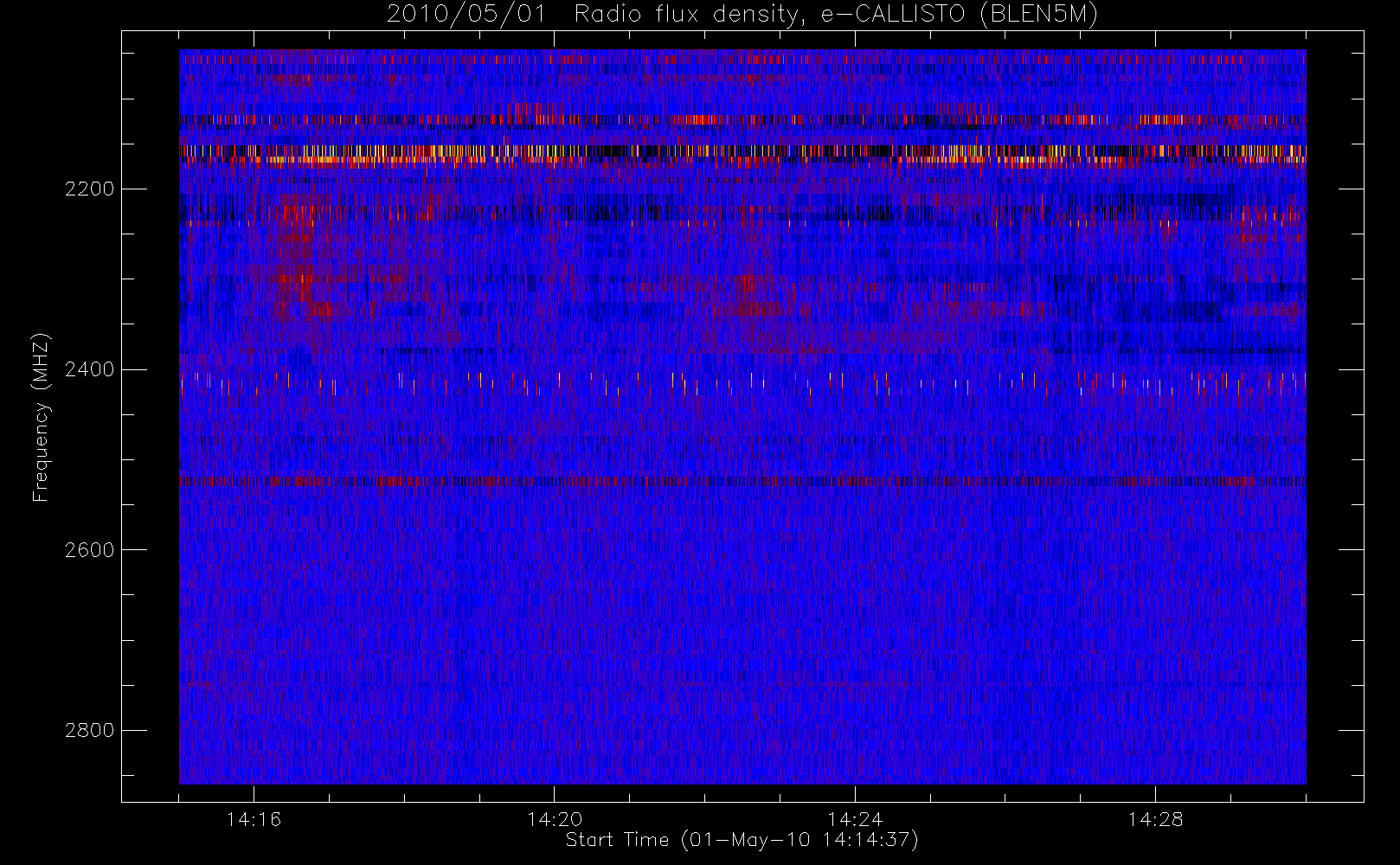
Task: Click the 2400 frequency tick label
Action: (x=89, y=369)
